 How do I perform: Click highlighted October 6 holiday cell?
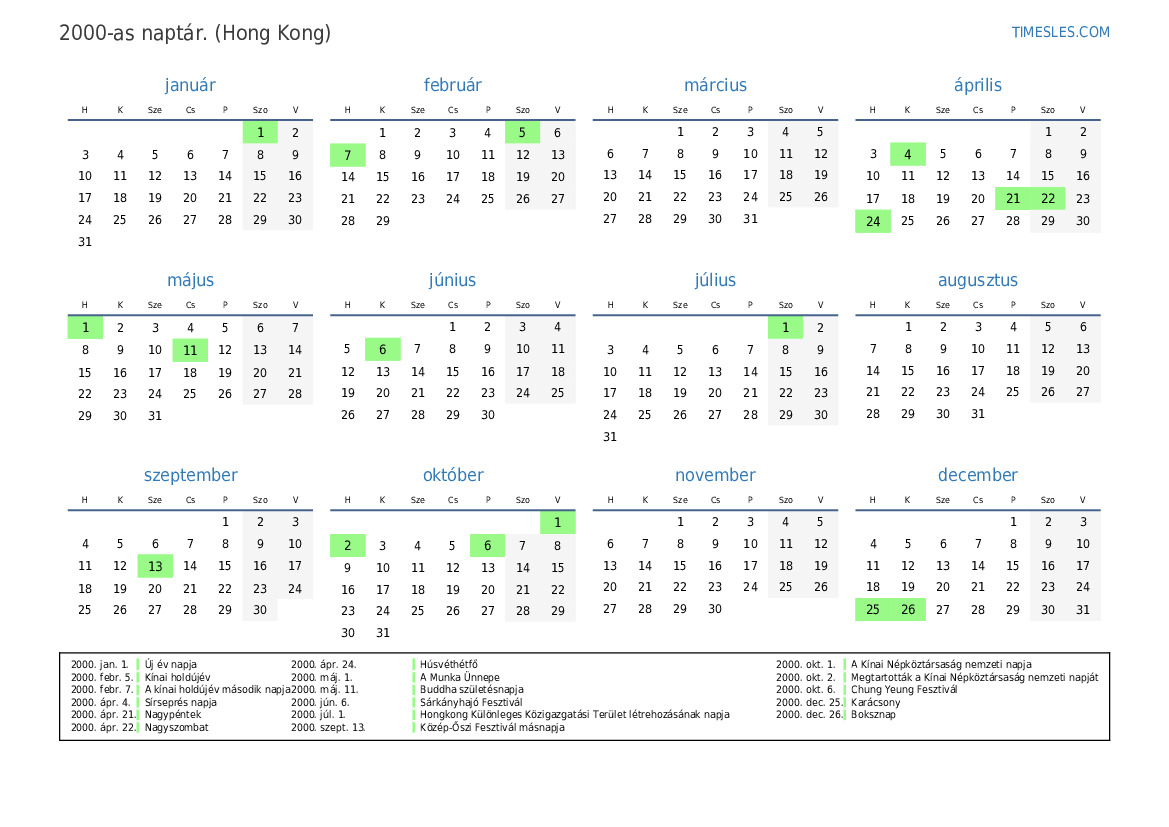point(488,545)
